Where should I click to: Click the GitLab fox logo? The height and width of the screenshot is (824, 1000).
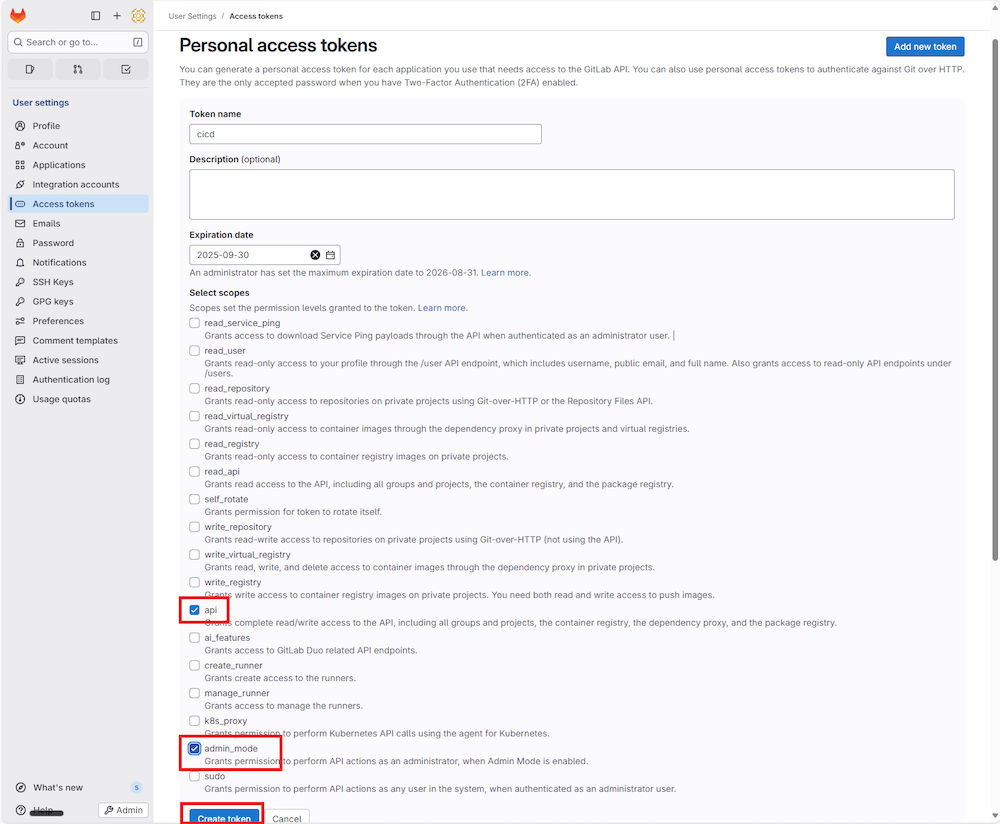click(16, 16)
